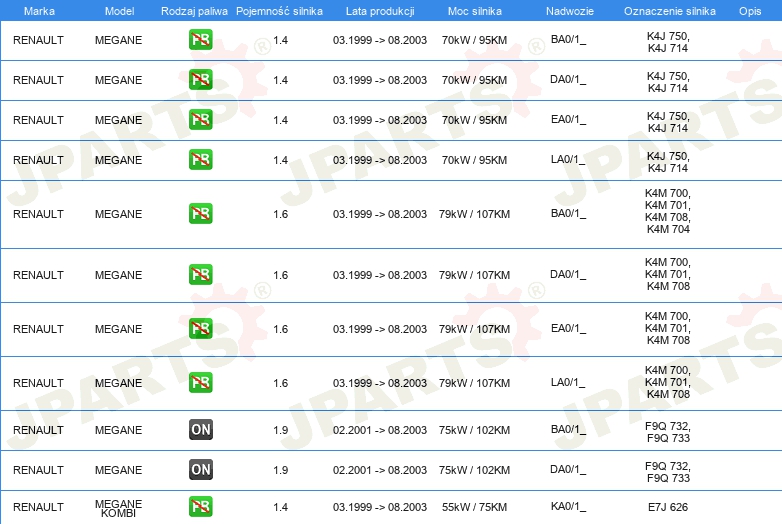Select the 1.4 capacity in the EA0/1_ row
Screen dimensions: 782x524
280,120
